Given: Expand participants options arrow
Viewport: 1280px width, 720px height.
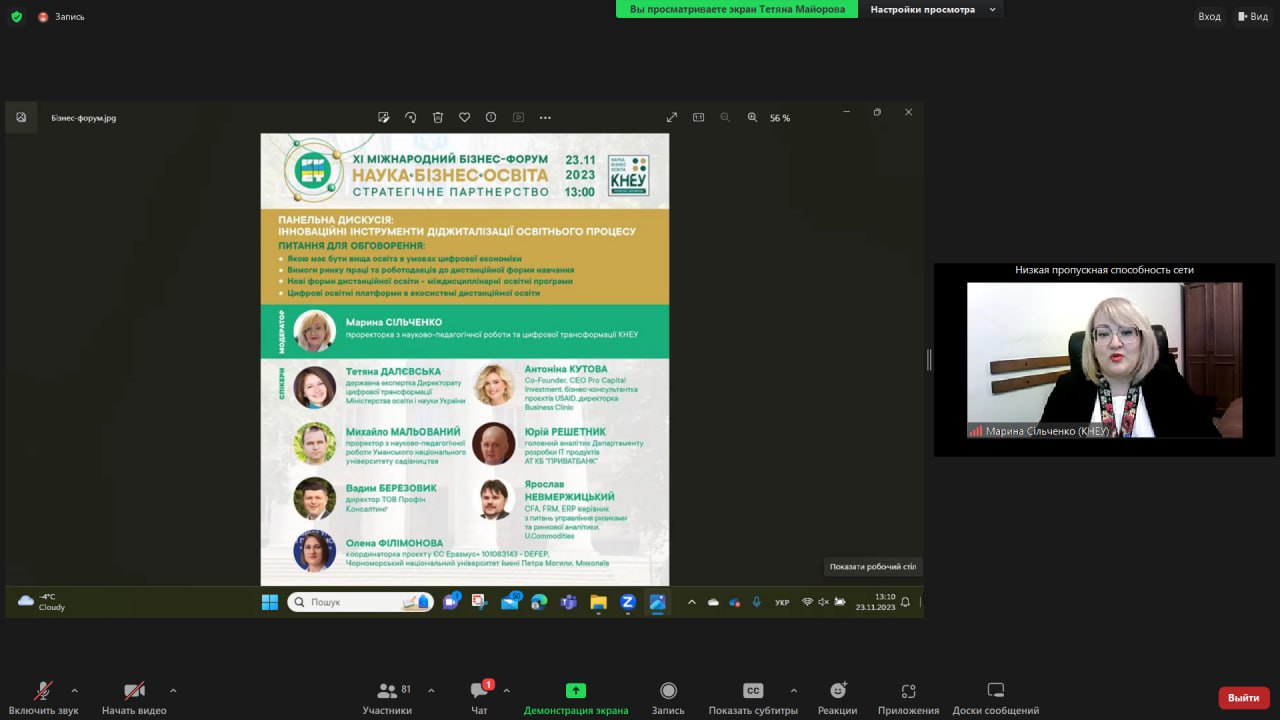Looking at the screenshot, I should tap(431, 690).
